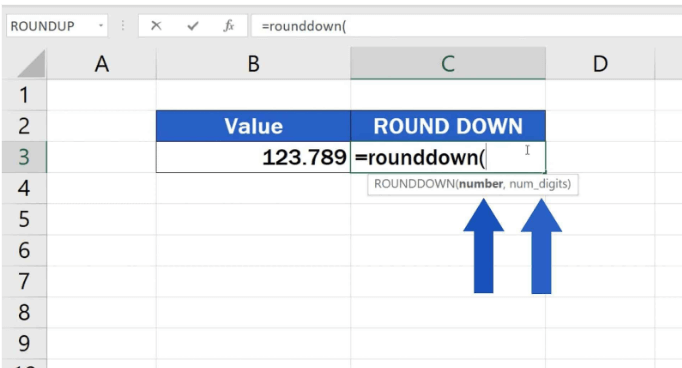
Task: Select column B header
Action: (253, 64)
